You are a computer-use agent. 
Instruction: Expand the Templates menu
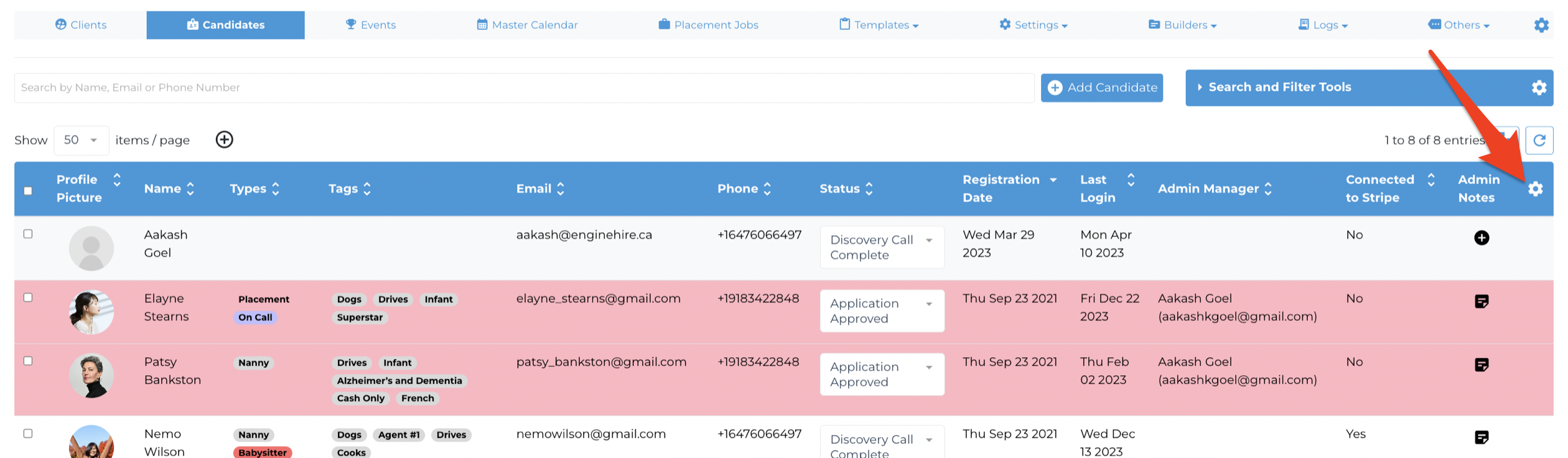click(879, 25)
